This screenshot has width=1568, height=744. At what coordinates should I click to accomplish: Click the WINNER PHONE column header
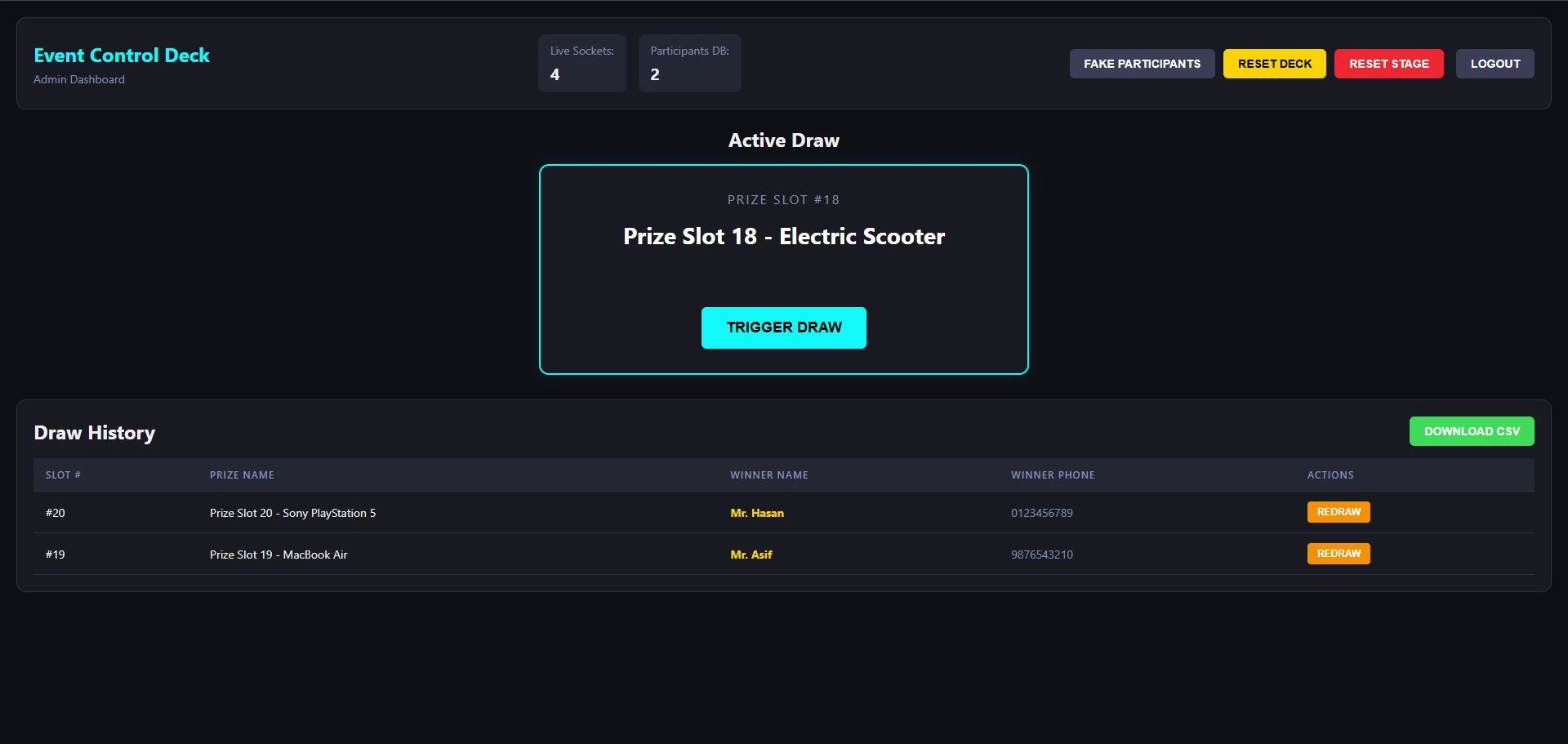1052,475
